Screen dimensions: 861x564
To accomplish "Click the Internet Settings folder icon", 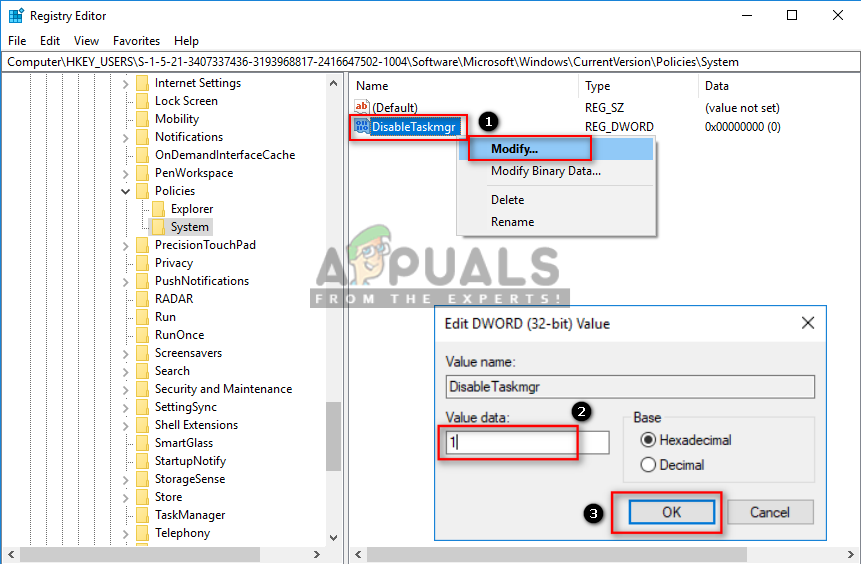I will click(142, 83).
